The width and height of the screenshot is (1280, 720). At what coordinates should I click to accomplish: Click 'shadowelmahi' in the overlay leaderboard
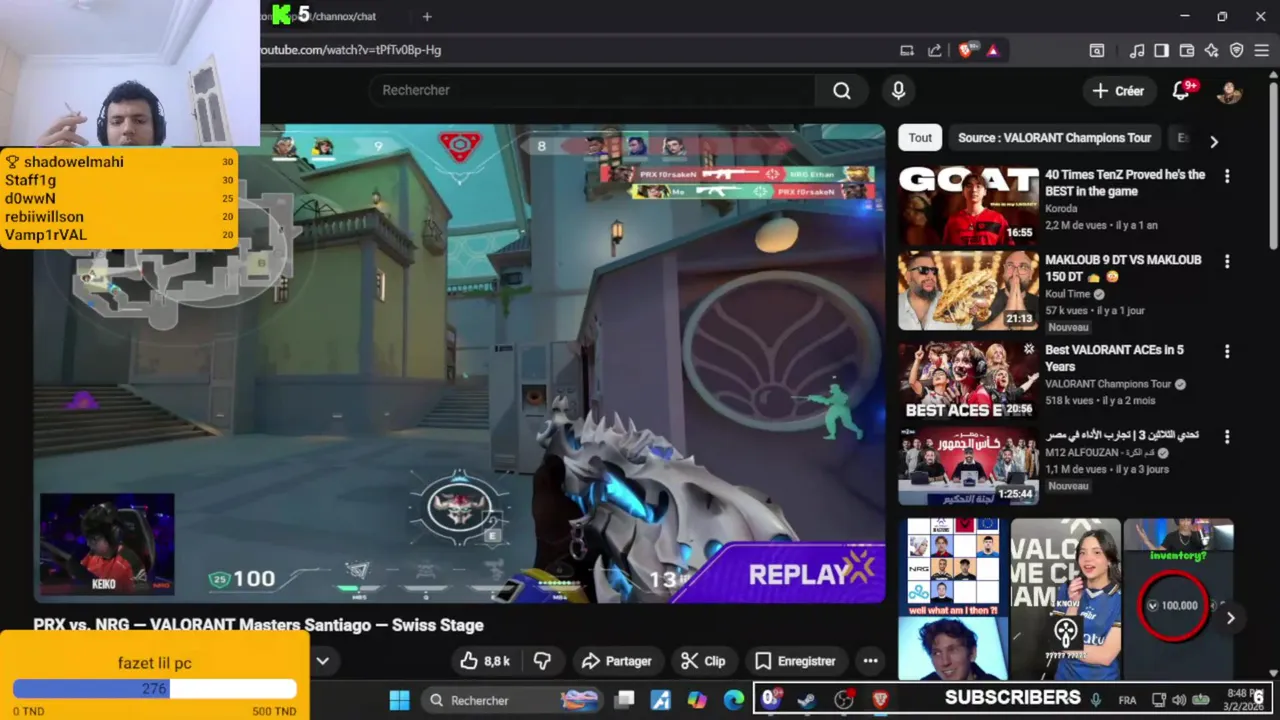tap(74, 162)
